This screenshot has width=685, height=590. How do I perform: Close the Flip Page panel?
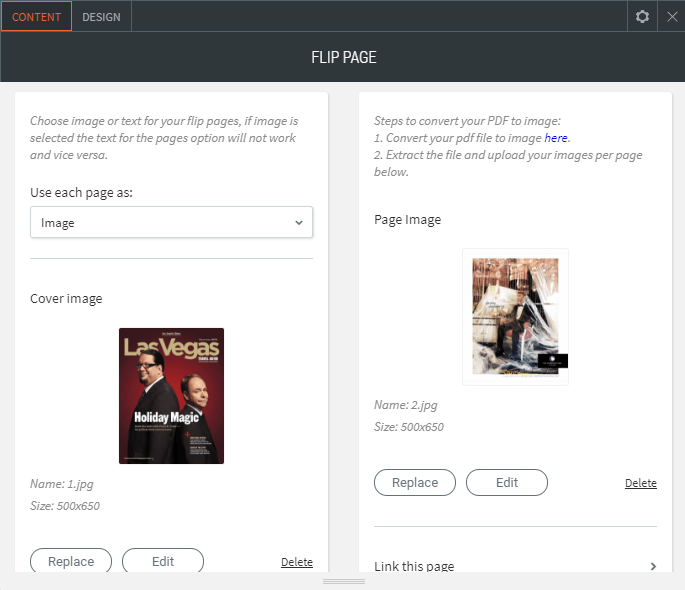click(x=672, y=16)
